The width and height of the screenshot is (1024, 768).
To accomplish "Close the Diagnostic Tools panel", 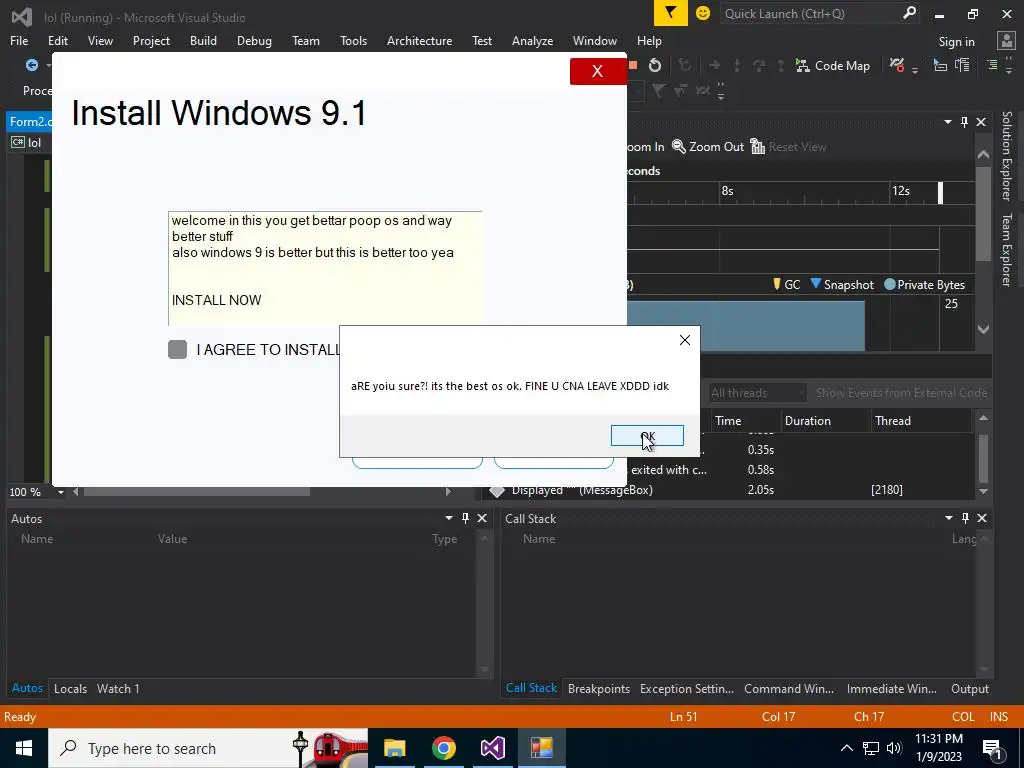I will pos(981,122).
